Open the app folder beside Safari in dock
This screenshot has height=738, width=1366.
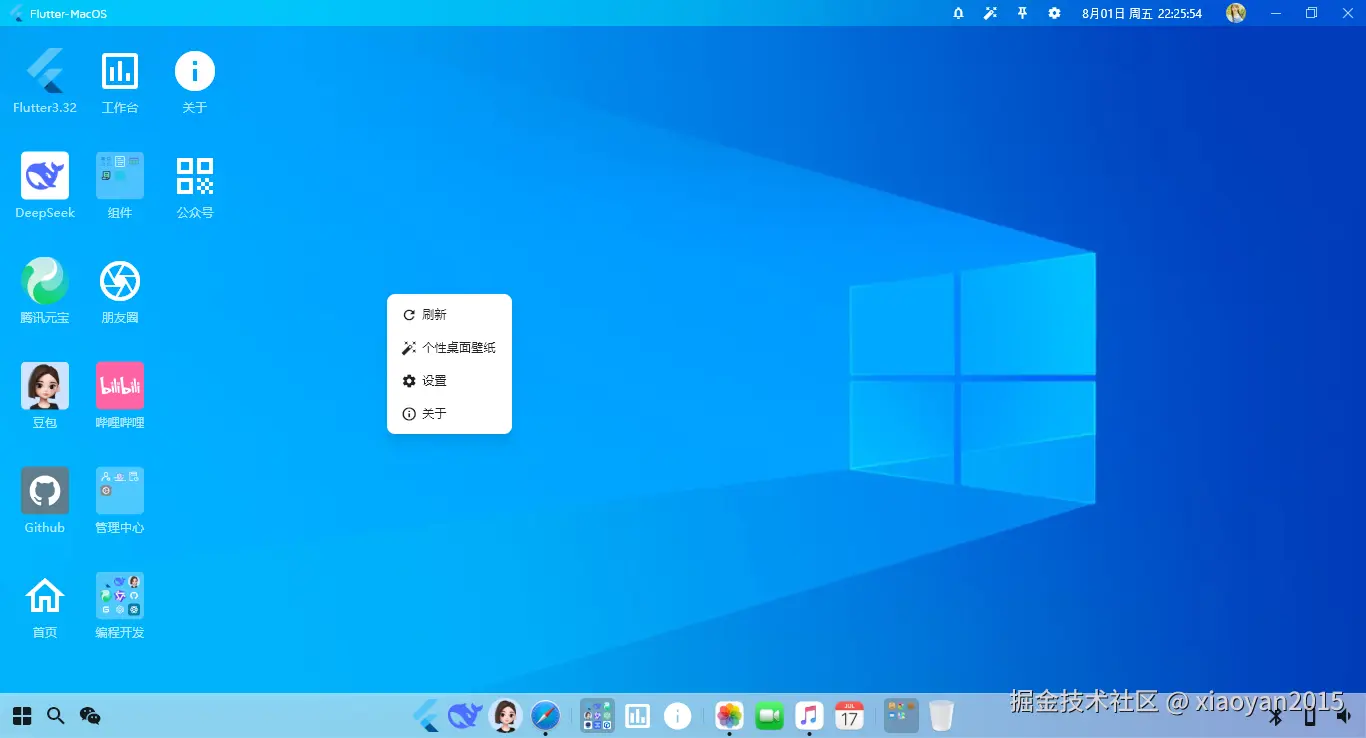click(598, 715)
